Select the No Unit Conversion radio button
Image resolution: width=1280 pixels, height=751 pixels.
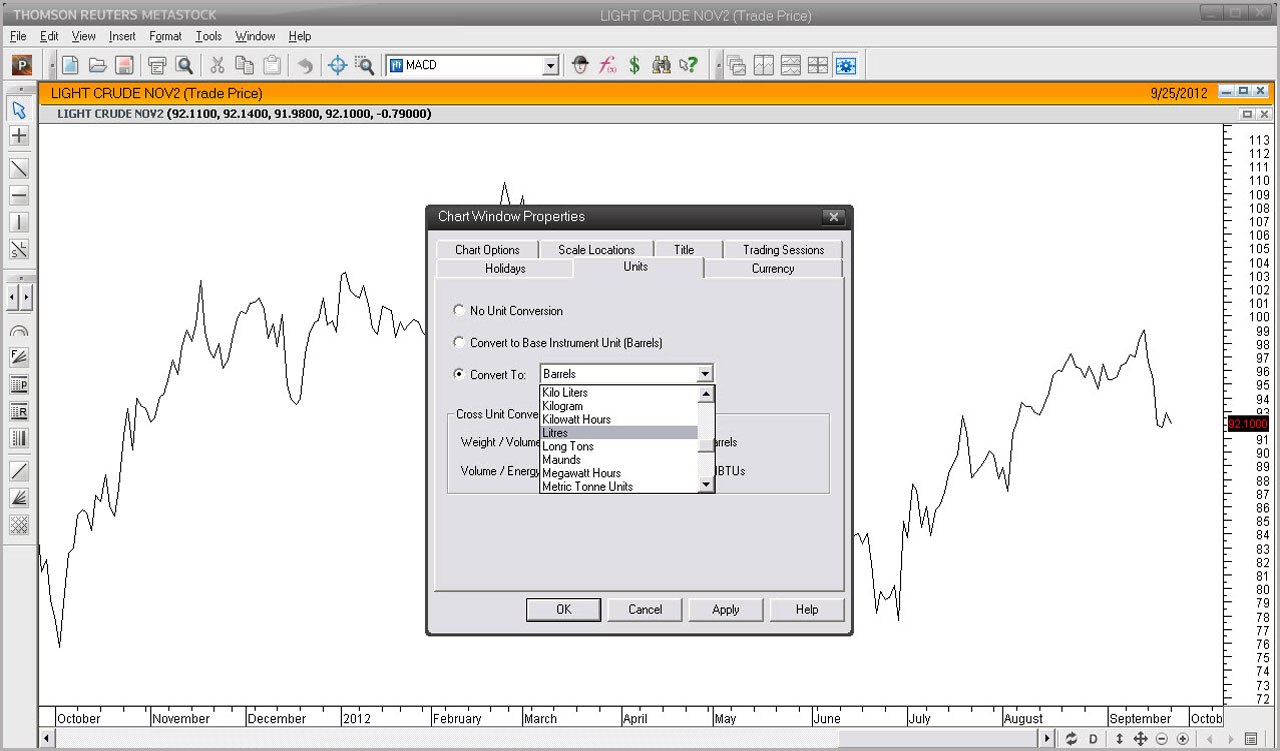[459, 311]
